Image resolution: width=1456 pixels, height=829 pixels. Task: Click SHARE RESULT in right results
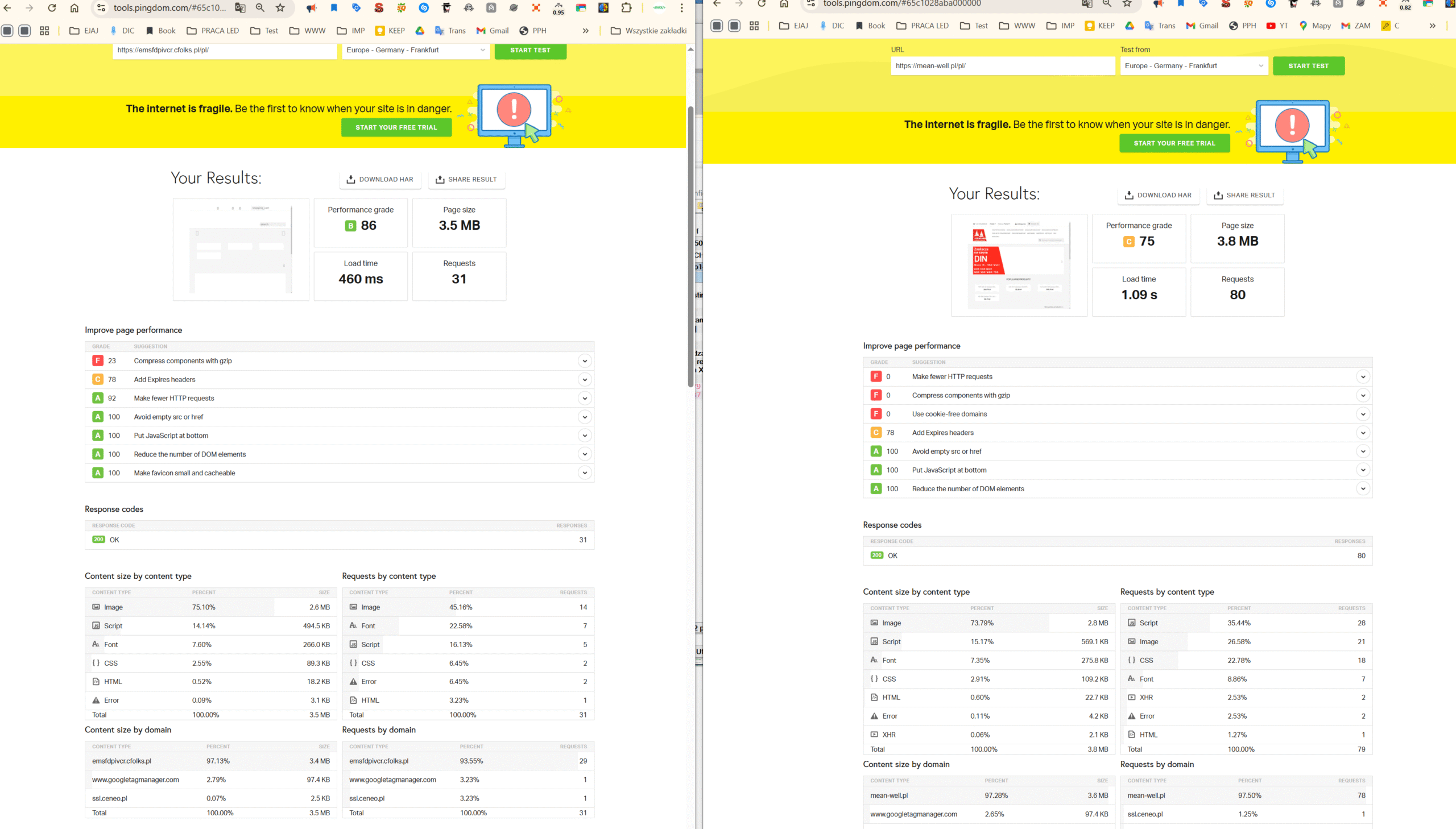pos(1244,195)
